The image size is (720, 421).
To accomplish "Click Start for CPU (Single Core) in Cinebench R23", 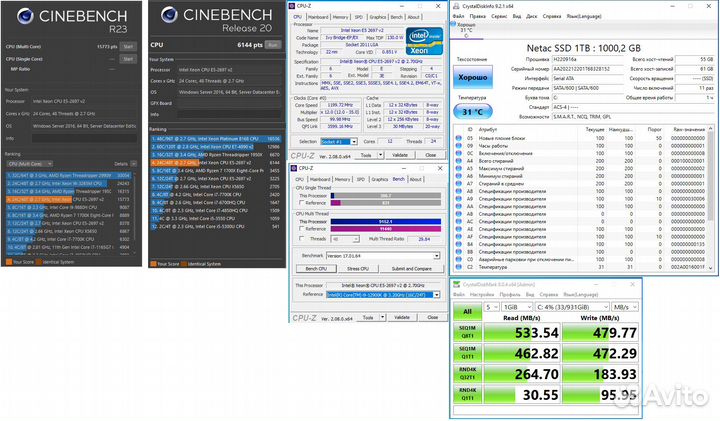I will click(128, 59).
